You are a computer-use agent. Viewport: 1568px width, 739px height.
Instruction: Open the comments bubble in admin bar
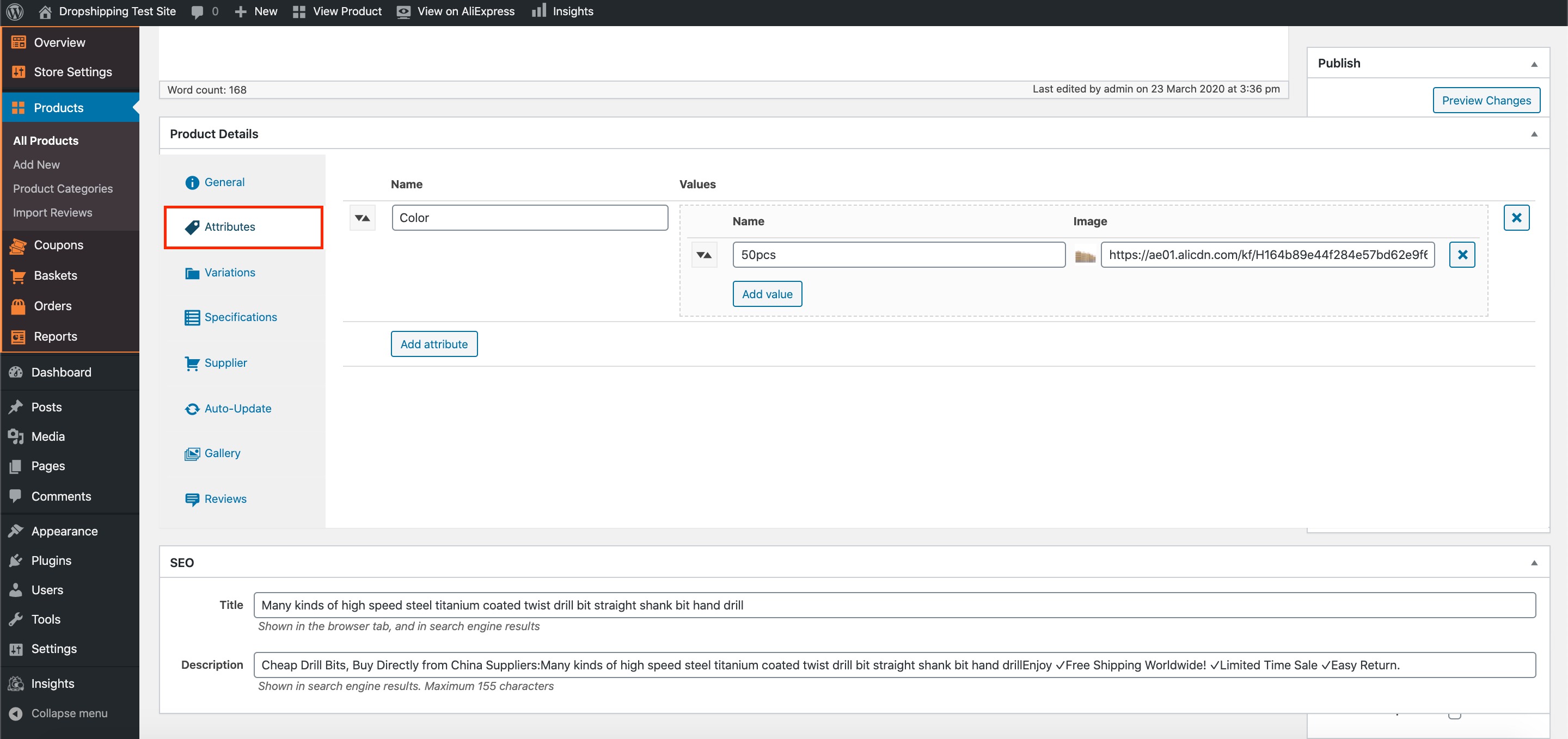[x=197, y=11]
